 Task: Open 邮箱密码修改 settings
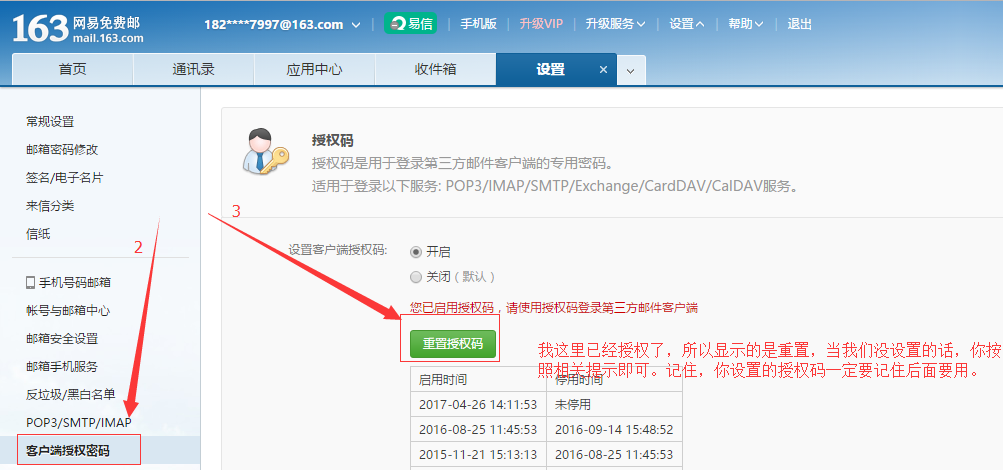[62, 150]
